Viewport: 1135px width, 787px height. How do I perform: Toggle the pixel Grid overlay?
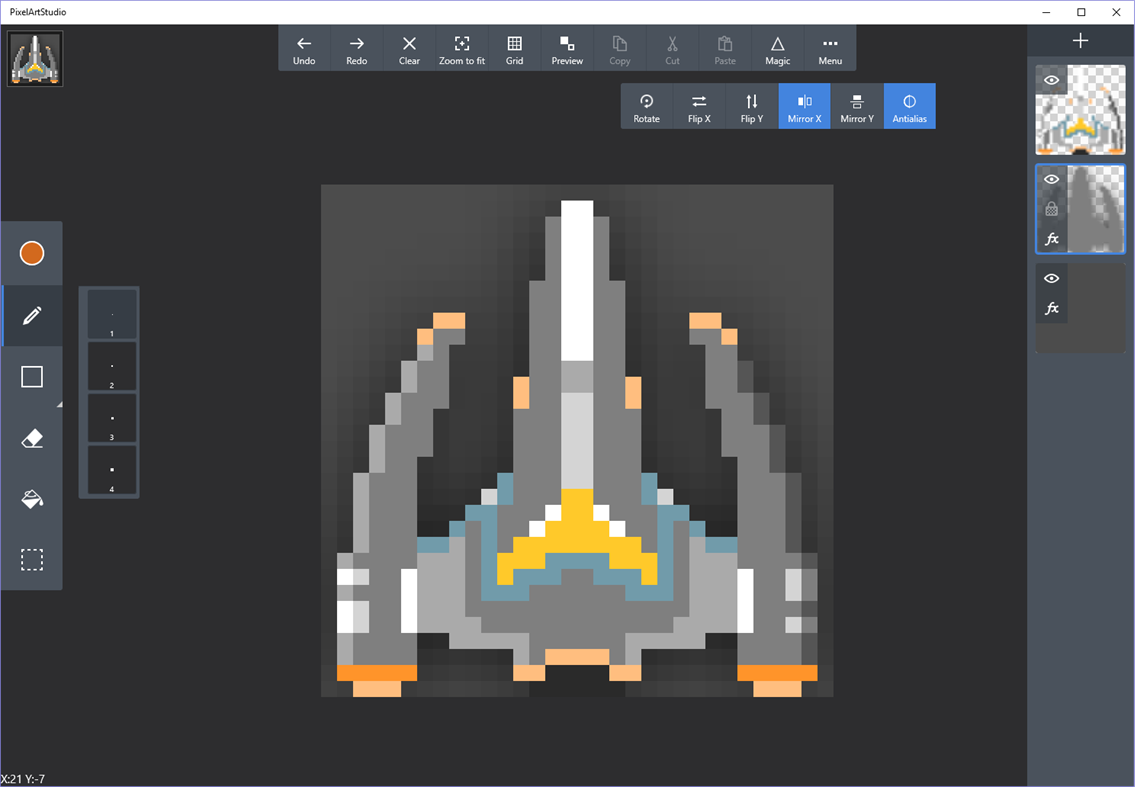(514, 48)
